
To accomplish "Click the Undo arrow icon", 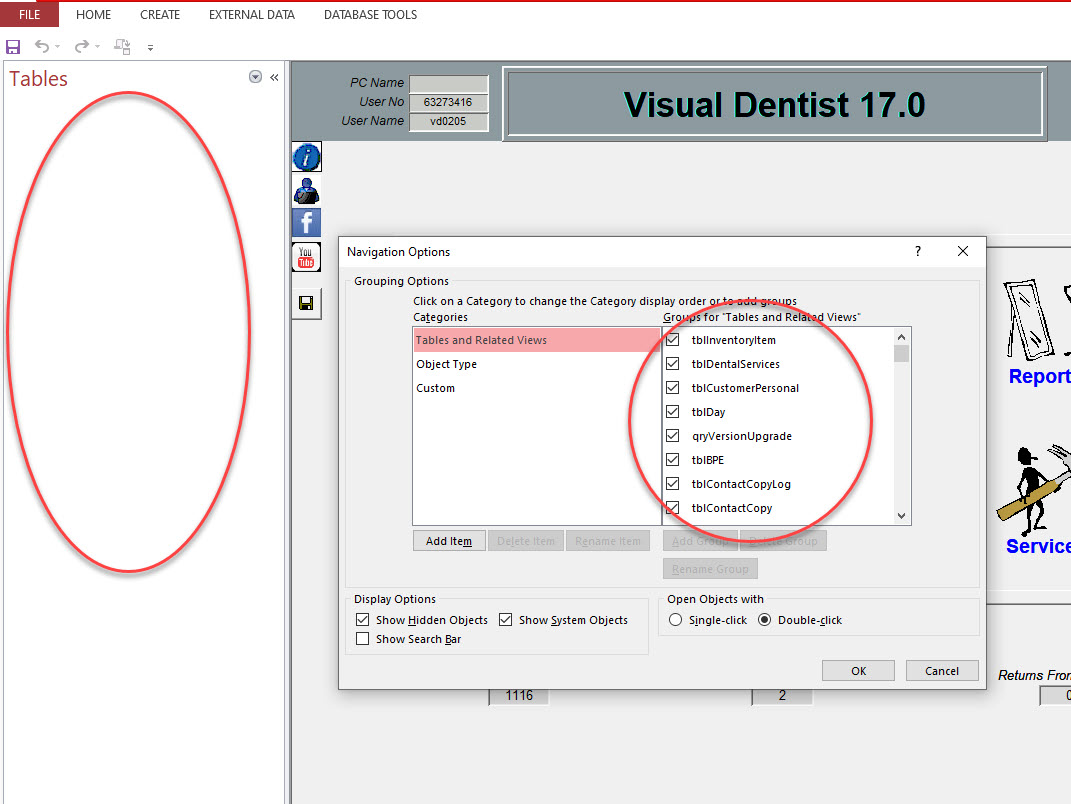I will 42,46.
